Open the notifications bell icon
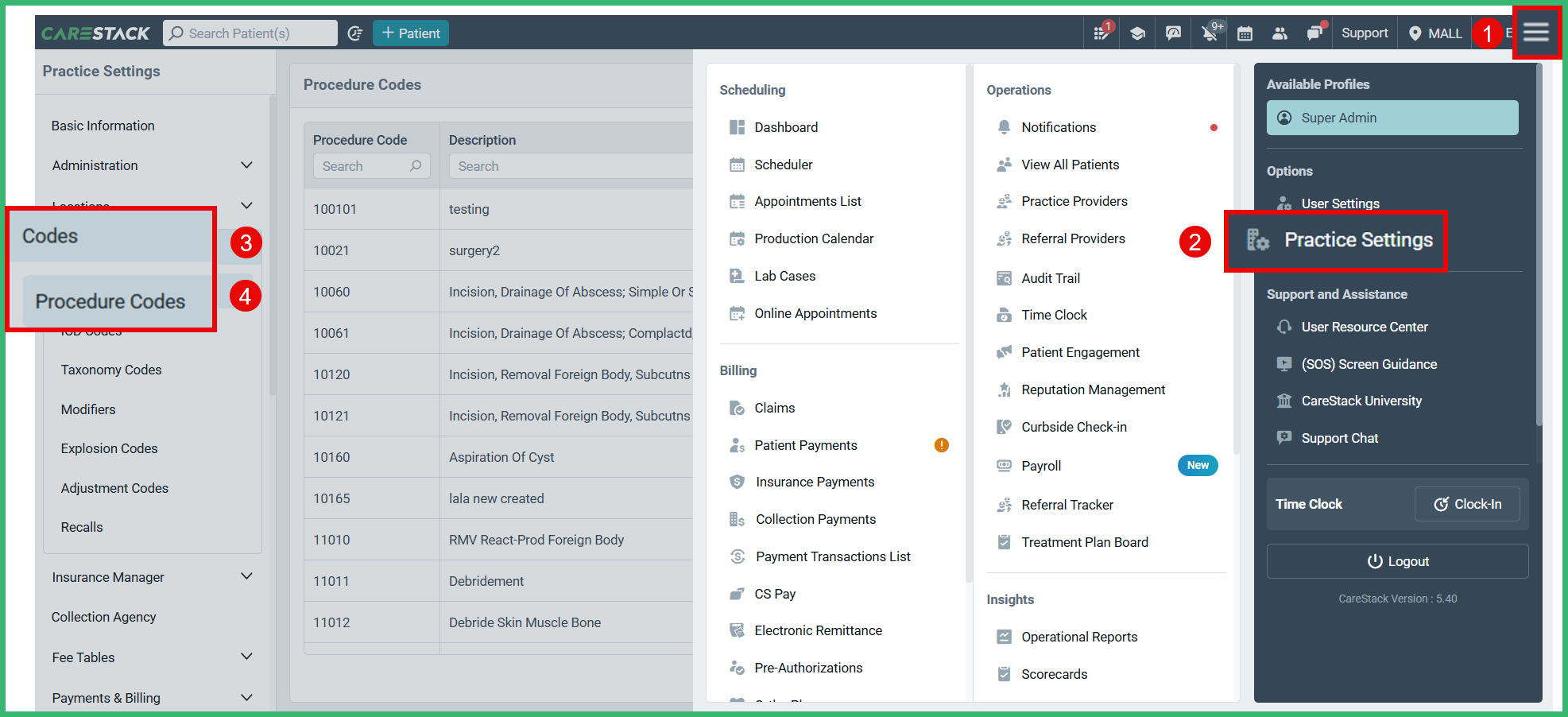Viewport: 1568px width, 717px height. click(x=1209, y=33)
